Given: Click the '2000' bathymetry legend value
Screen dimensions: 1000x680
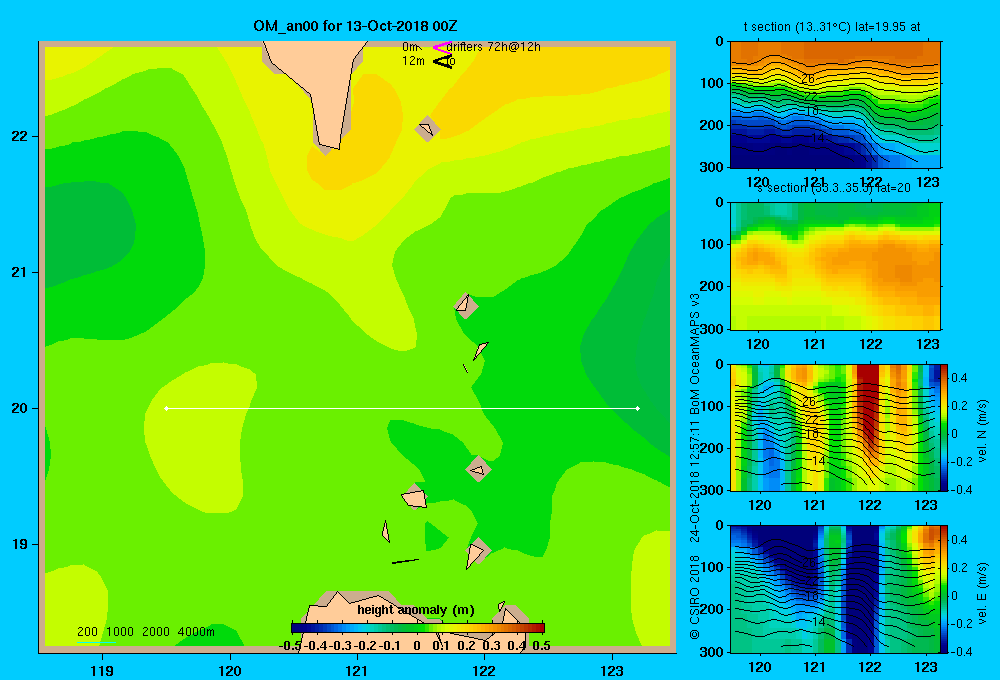Looking at the screenshot, I should pyautogui.click(x=156, y=632).
